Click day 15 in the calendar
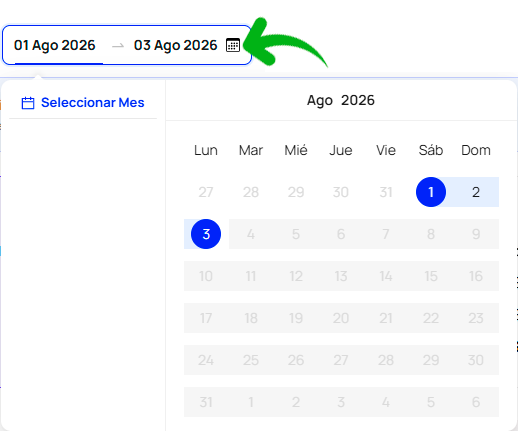 (x=431, y=276)
